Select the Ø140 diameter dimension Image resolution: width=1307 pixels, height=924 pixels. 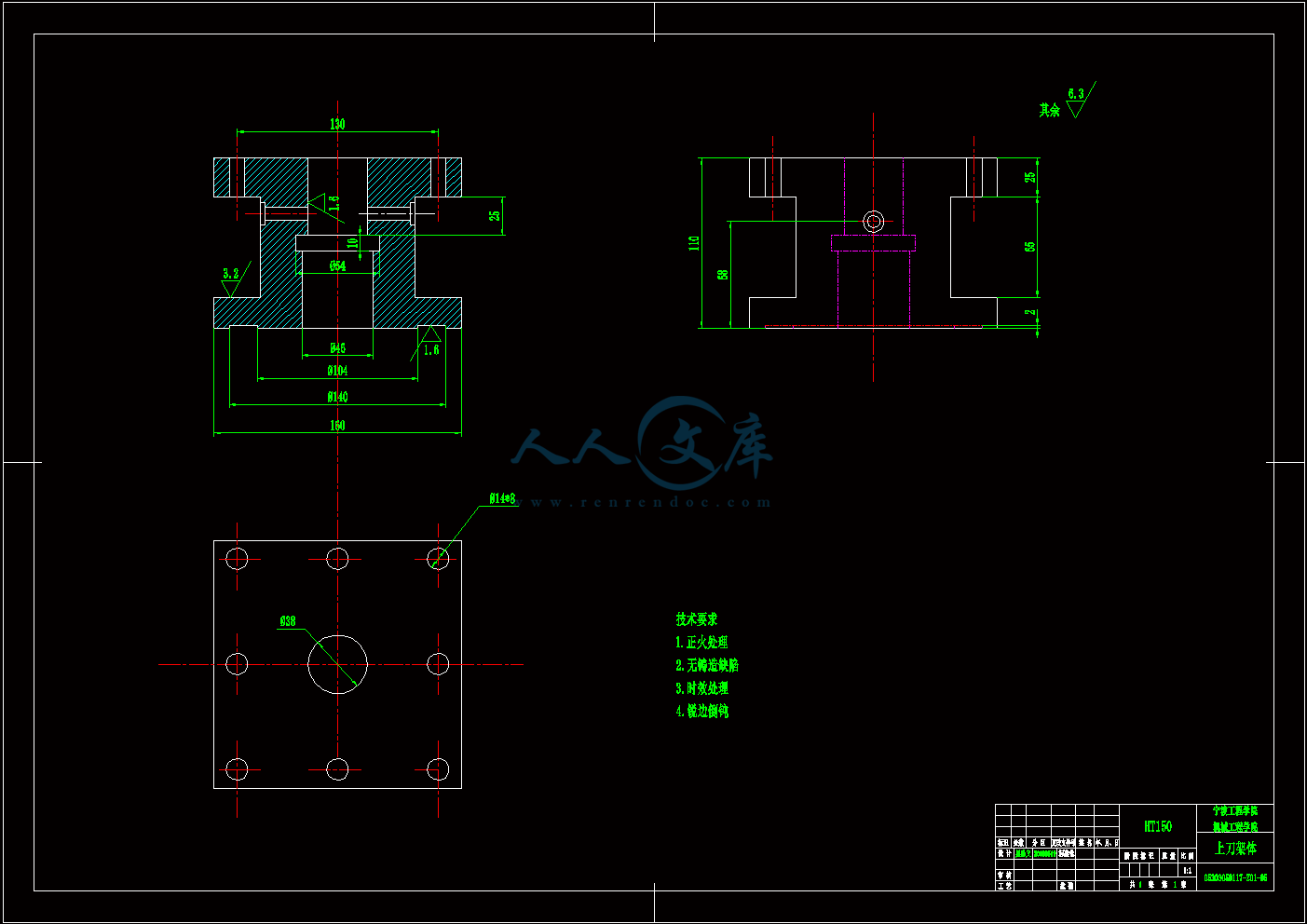(337, 397)
